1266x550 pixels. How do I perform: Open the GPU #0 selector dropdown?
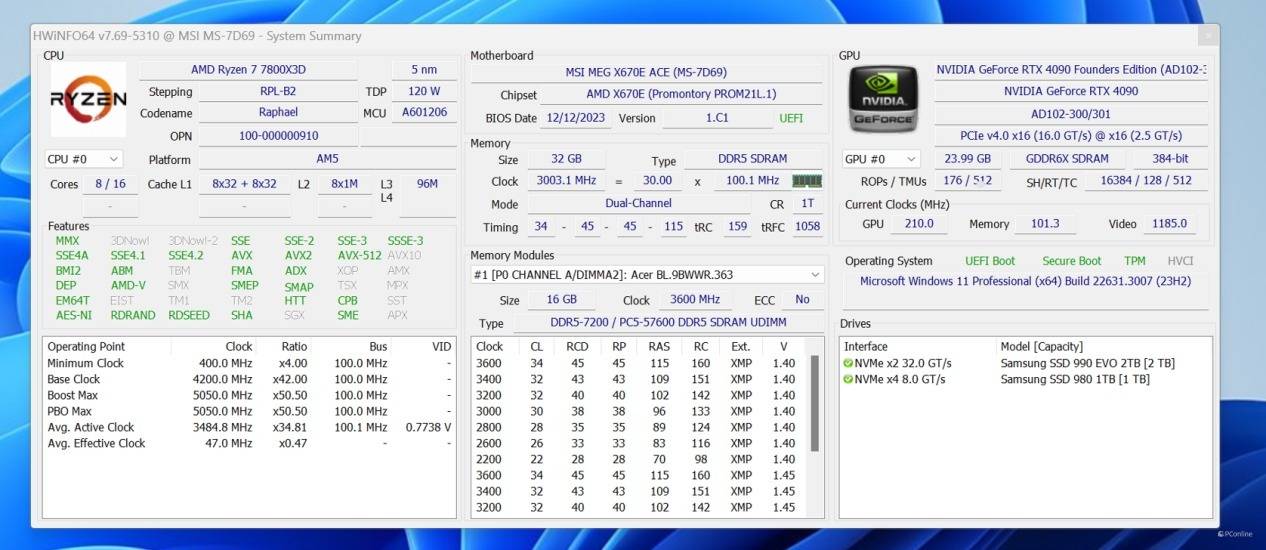(881, 159)
